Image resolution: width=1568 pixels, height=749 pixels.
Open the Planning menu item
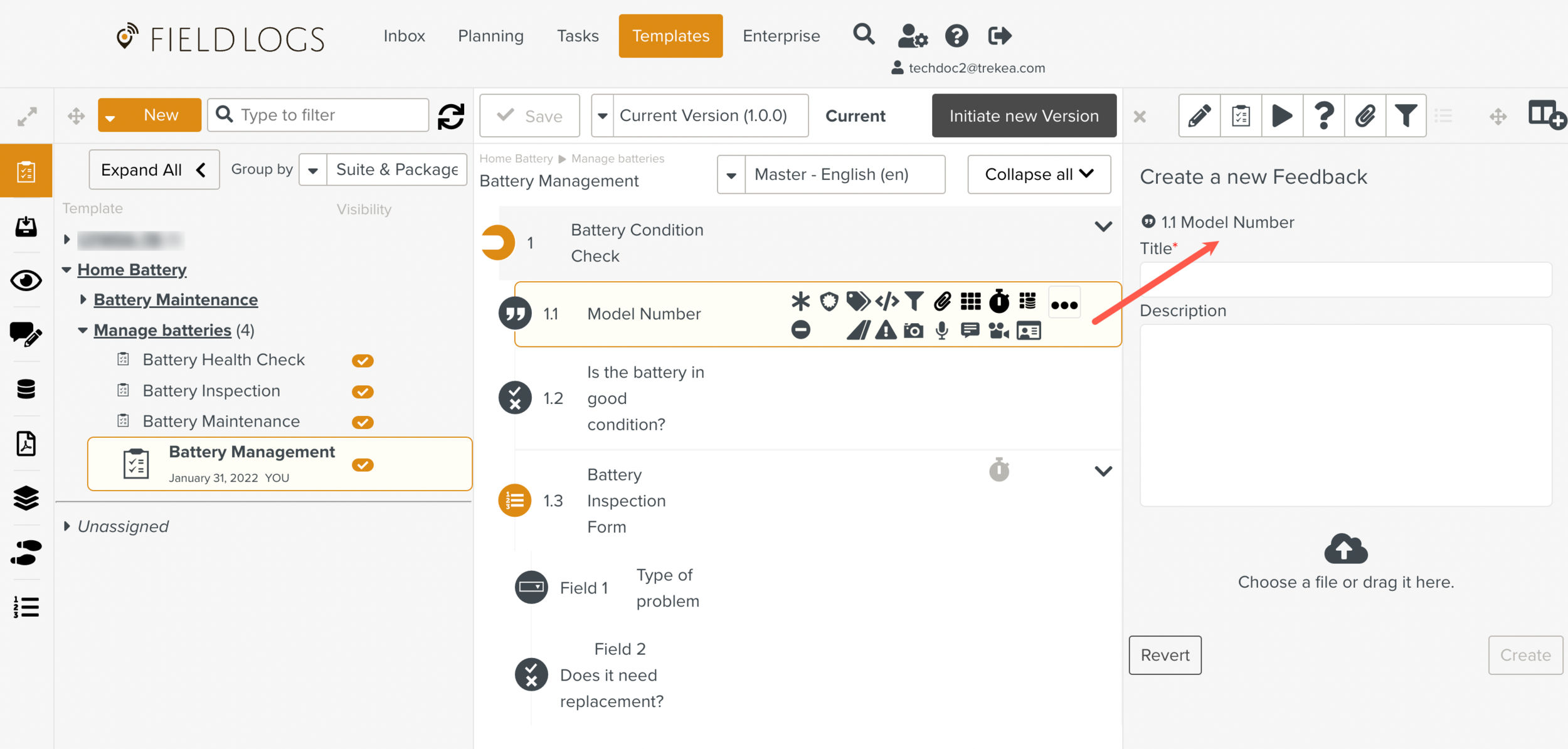pos(490,36)
